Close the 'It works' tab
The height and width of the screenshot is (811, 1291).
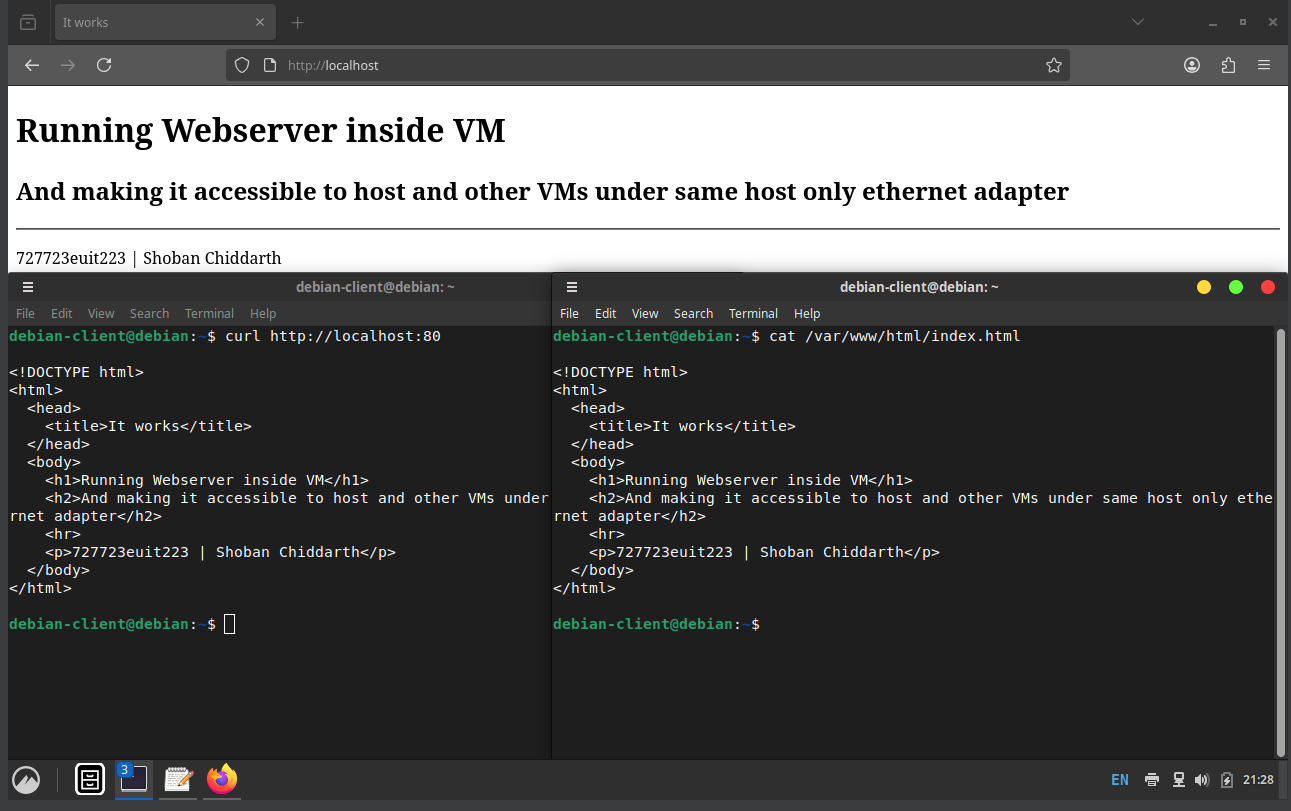point(260,22)
